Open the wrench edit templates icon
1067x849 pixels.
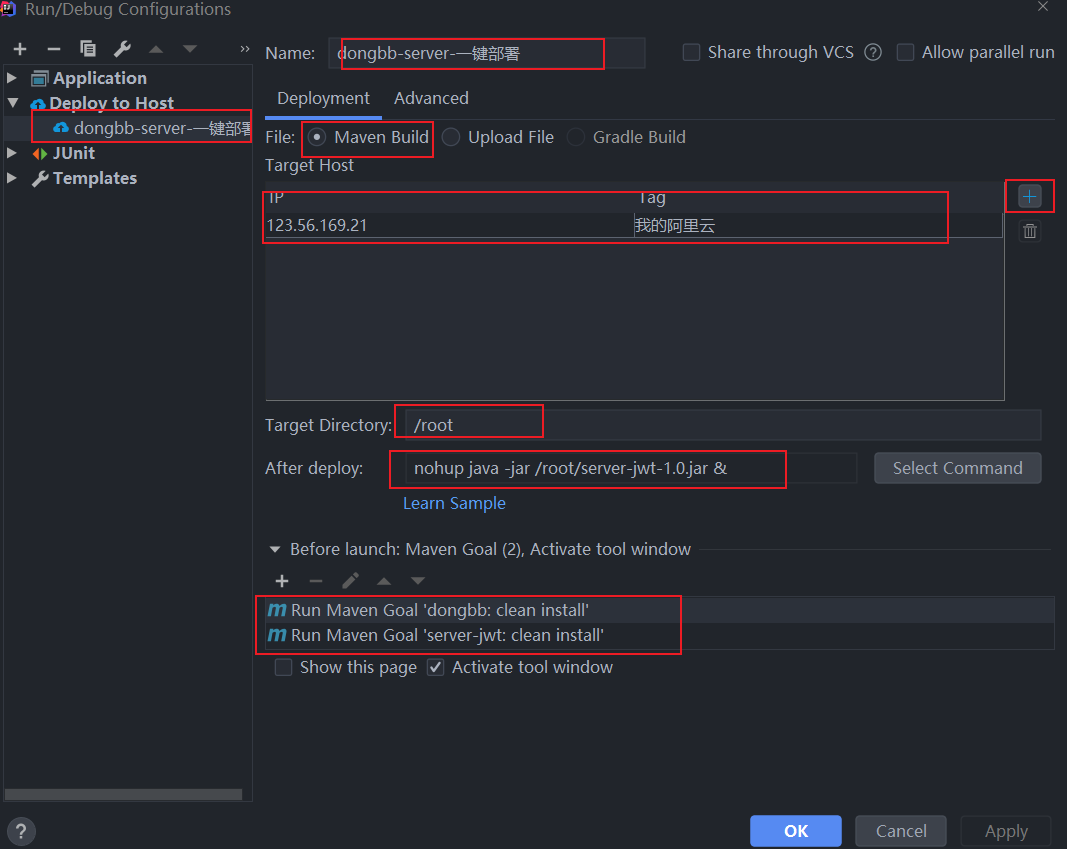pos(122,49)
